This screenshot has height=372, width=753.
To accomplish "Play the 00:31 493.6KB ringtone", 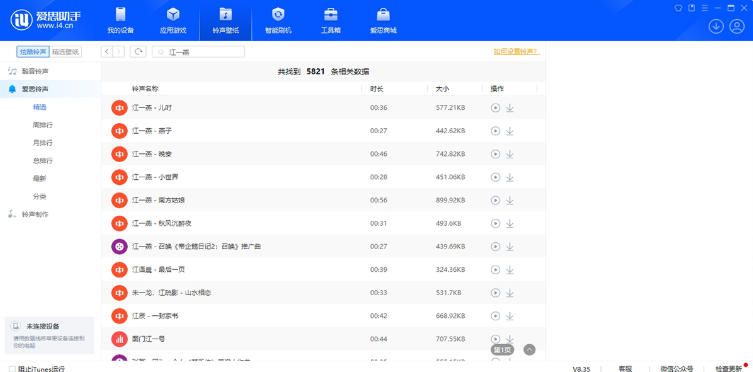I will click(x=495, y=223).
